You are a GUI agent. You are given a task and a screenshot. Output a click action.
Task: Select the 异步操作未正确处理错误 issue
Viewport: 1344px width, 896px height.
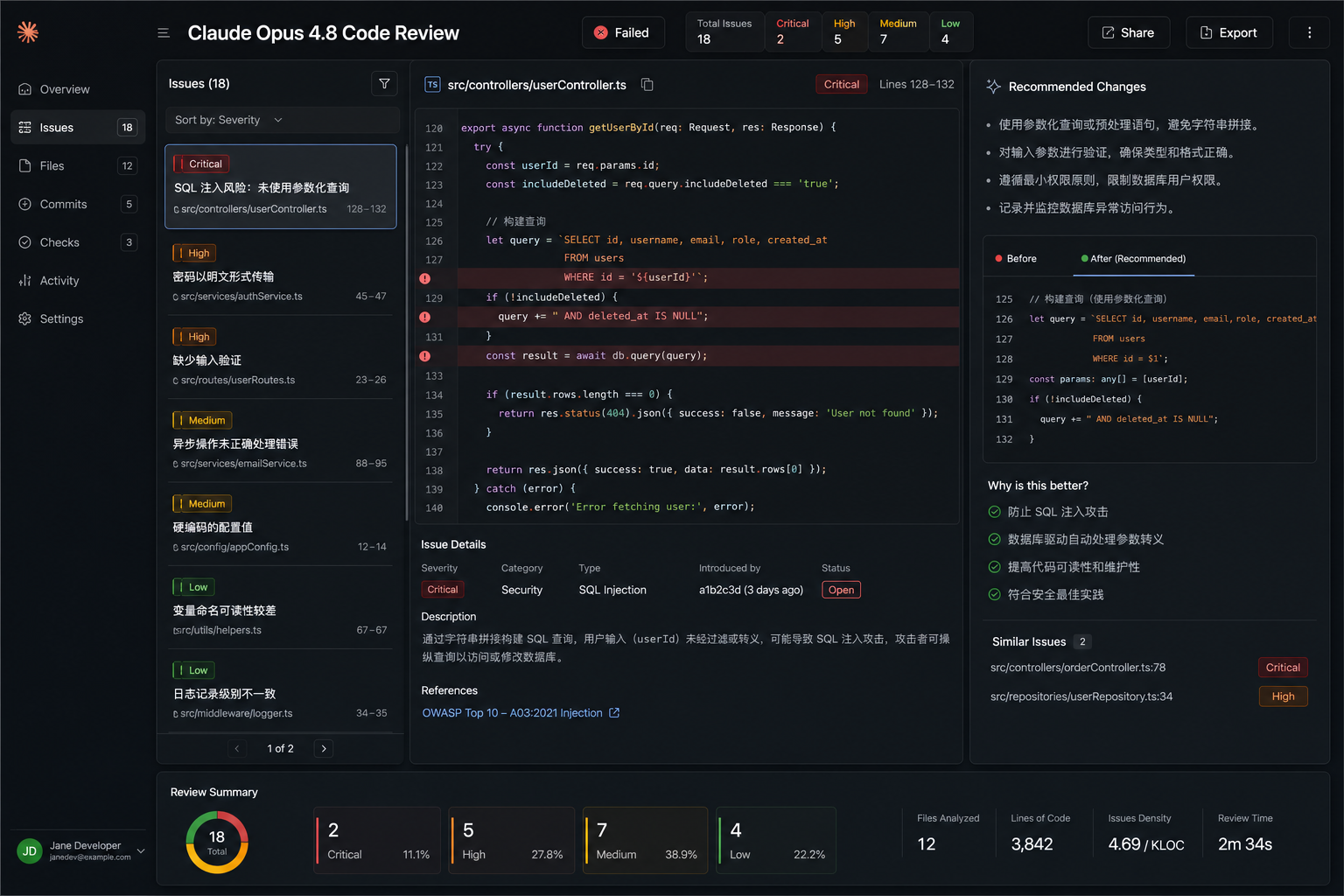point(280,441)
